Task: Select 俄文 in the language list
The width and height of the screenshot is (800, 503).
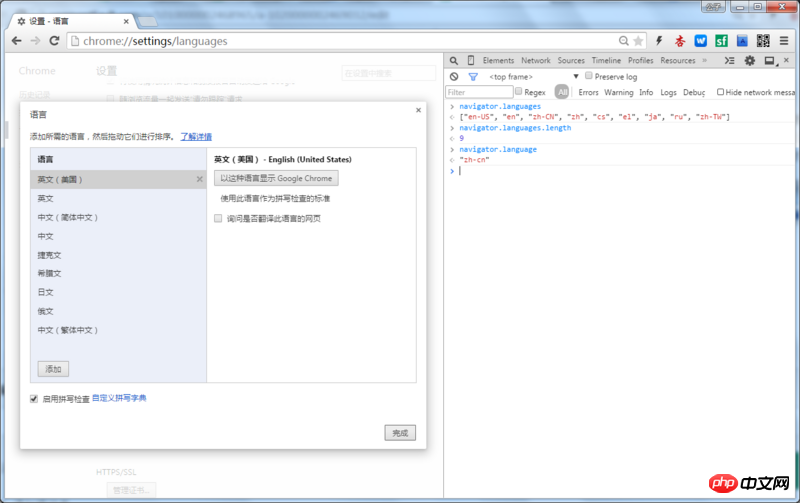Action: click(118, 311)
